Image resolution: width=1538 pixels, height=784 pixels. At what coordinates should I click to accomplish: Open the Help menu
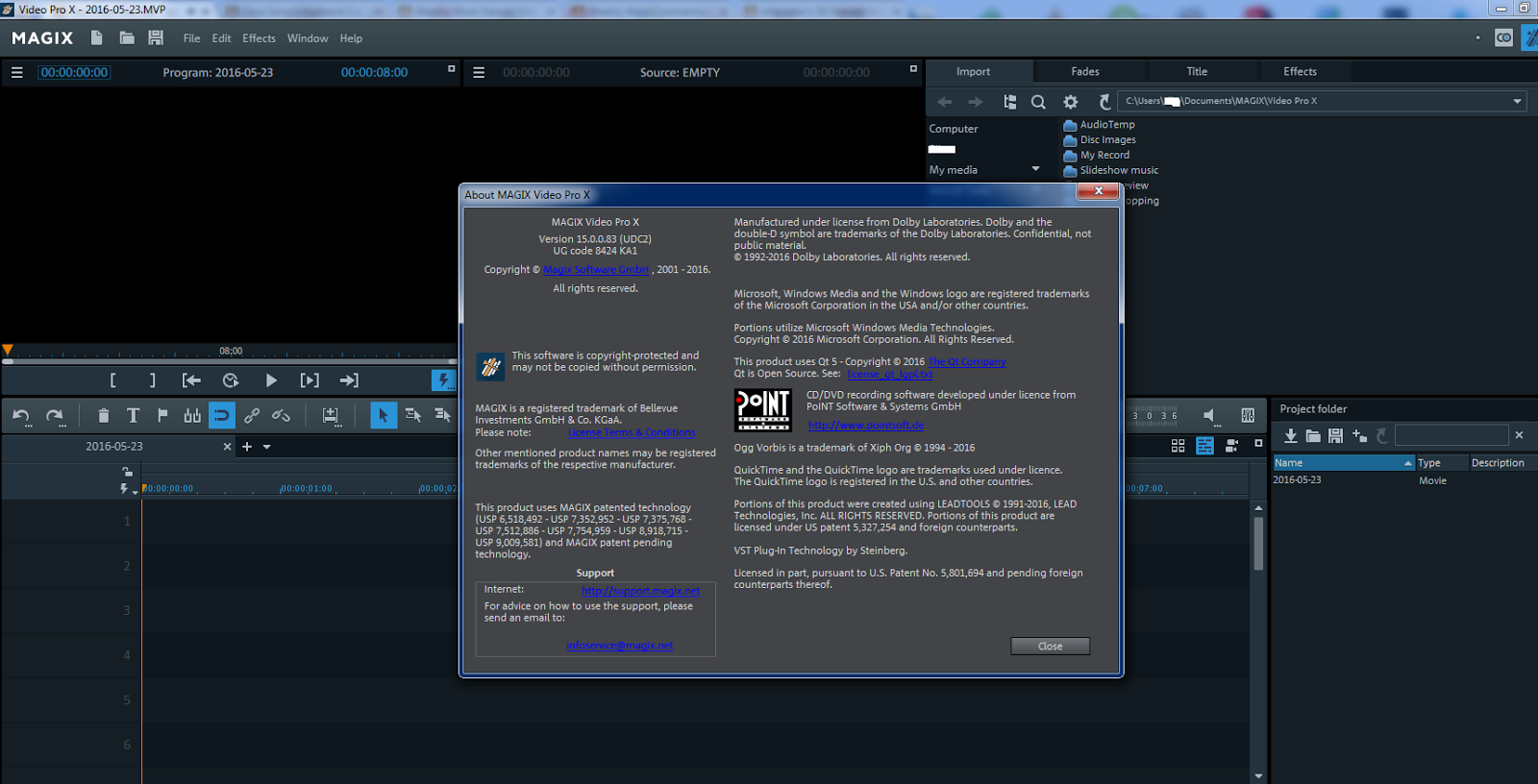351,38
